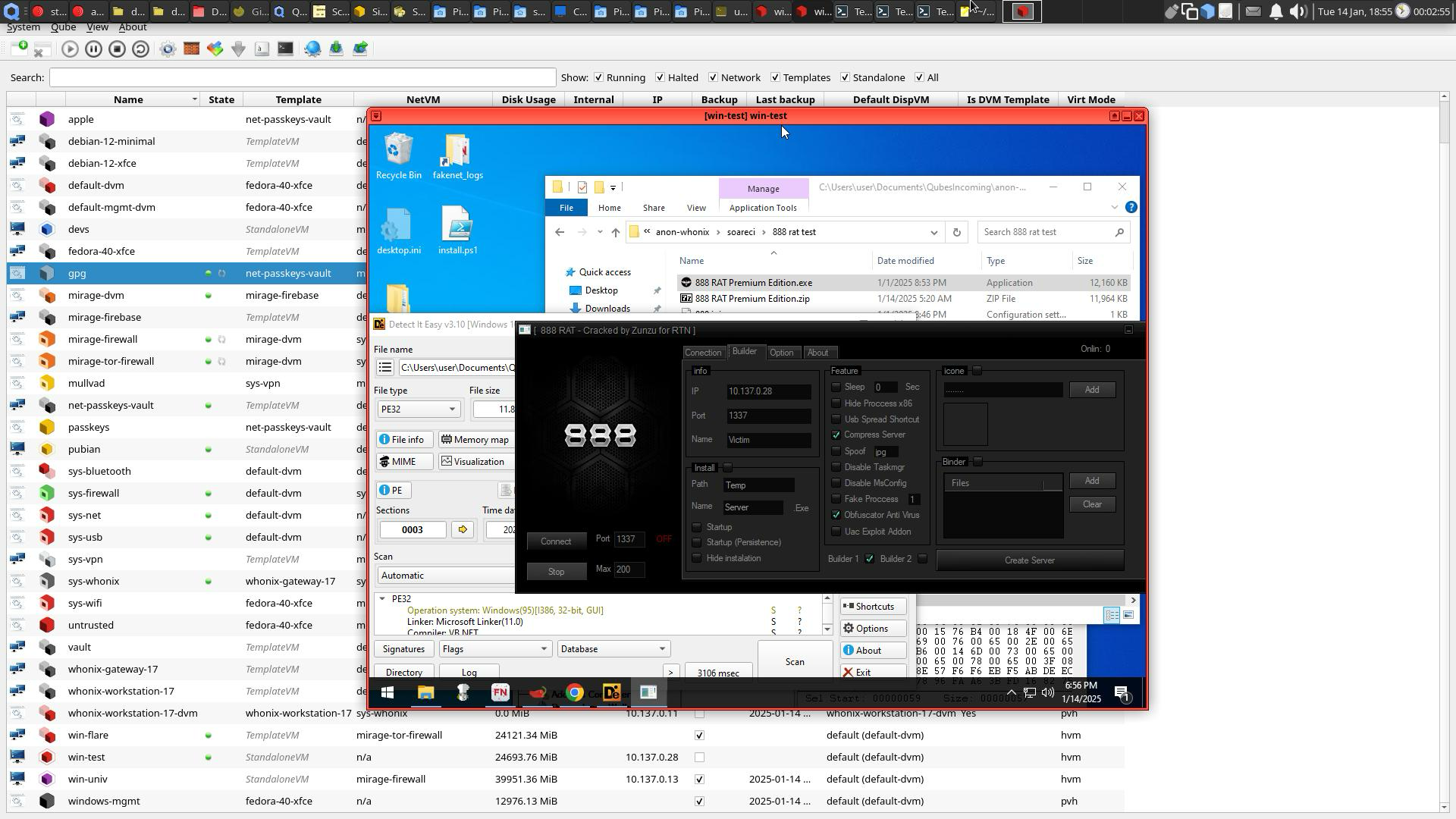Viewport: 1456px width, 819px height.
Task: Pause the selected qube via toolbar
Action: 93,49
